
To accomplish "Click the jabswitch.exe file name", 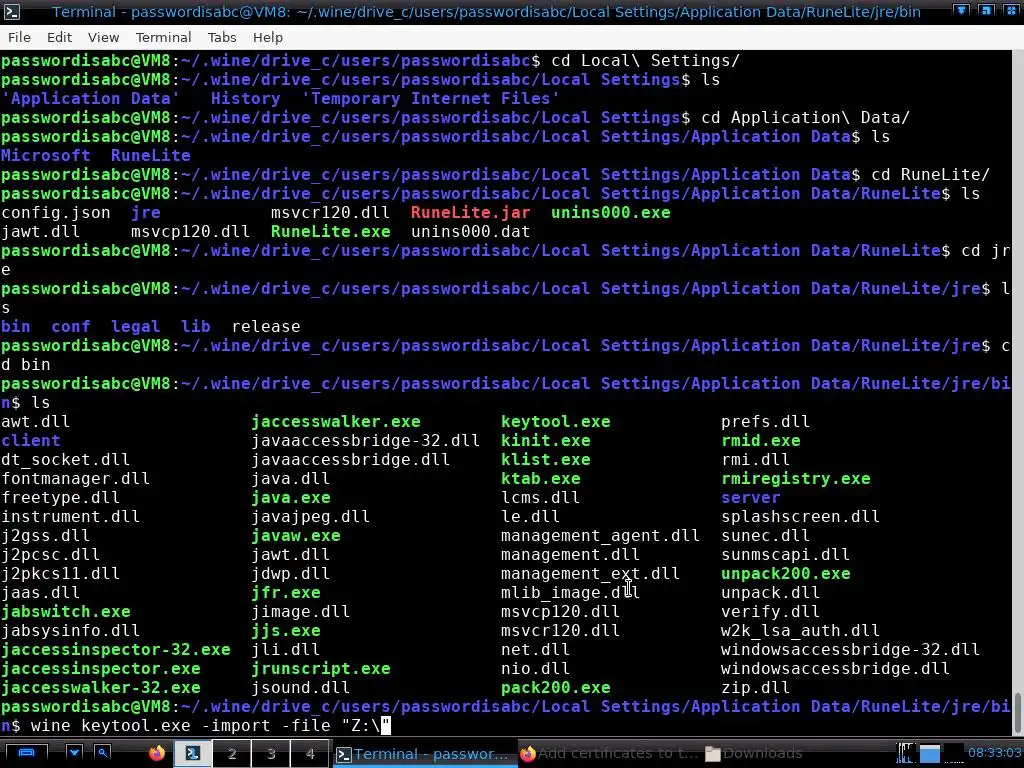I will pos(66,612).
